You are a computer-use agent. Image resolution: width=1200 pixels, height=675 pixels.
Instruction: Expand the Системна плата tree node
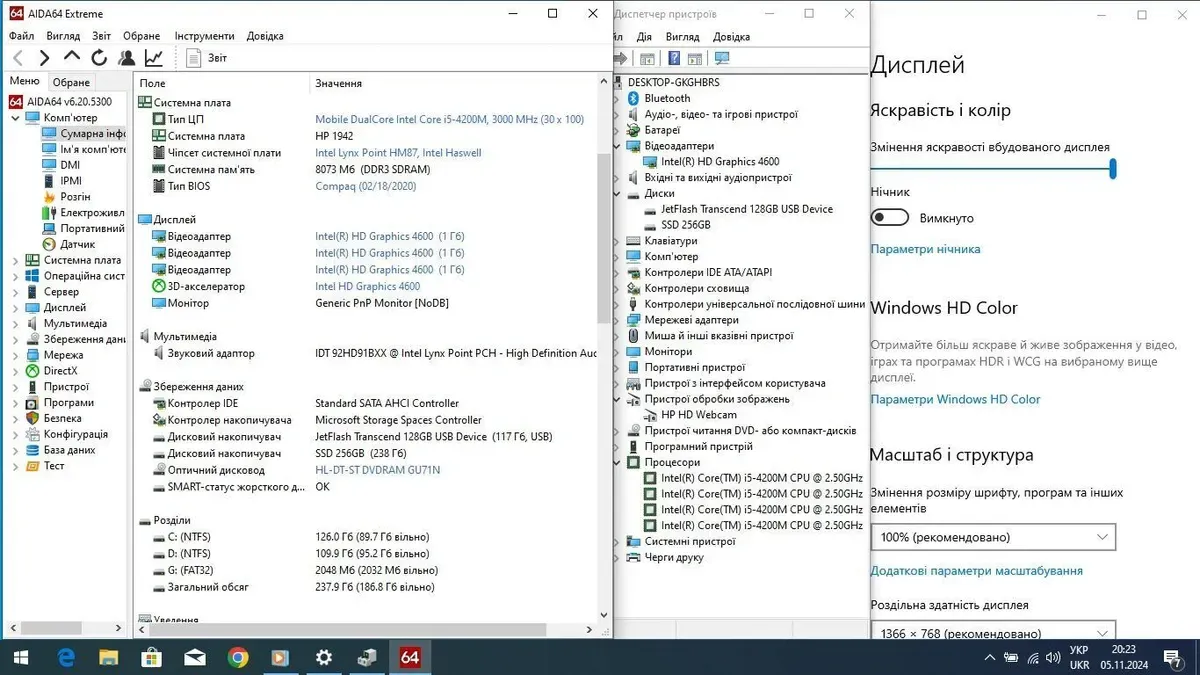tap(16, 260)
